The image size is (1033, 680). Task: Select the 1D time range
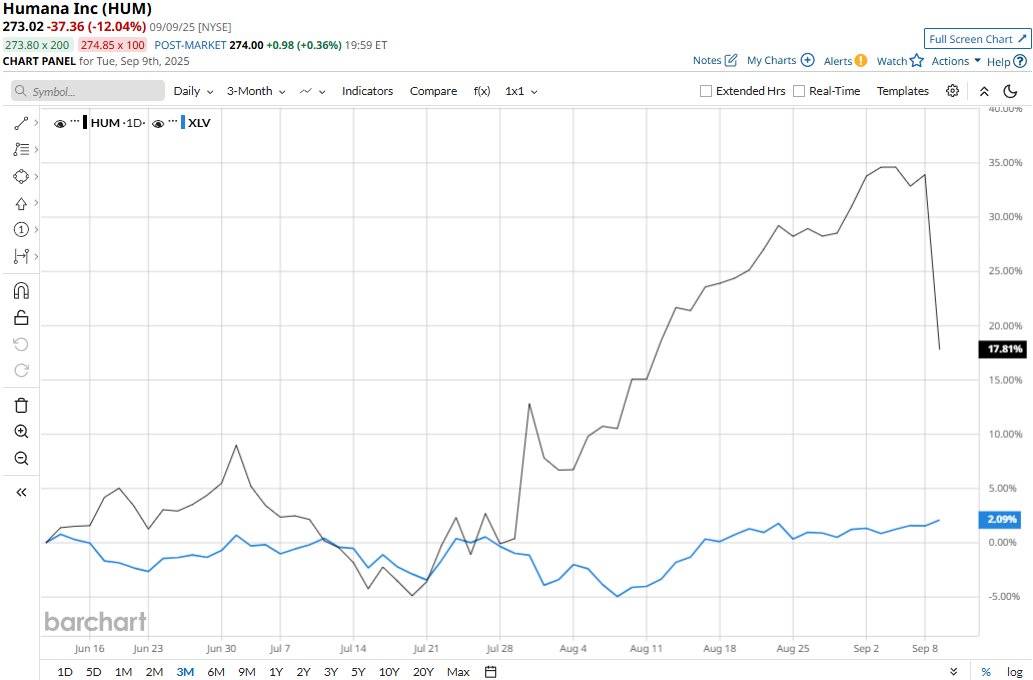65,671
